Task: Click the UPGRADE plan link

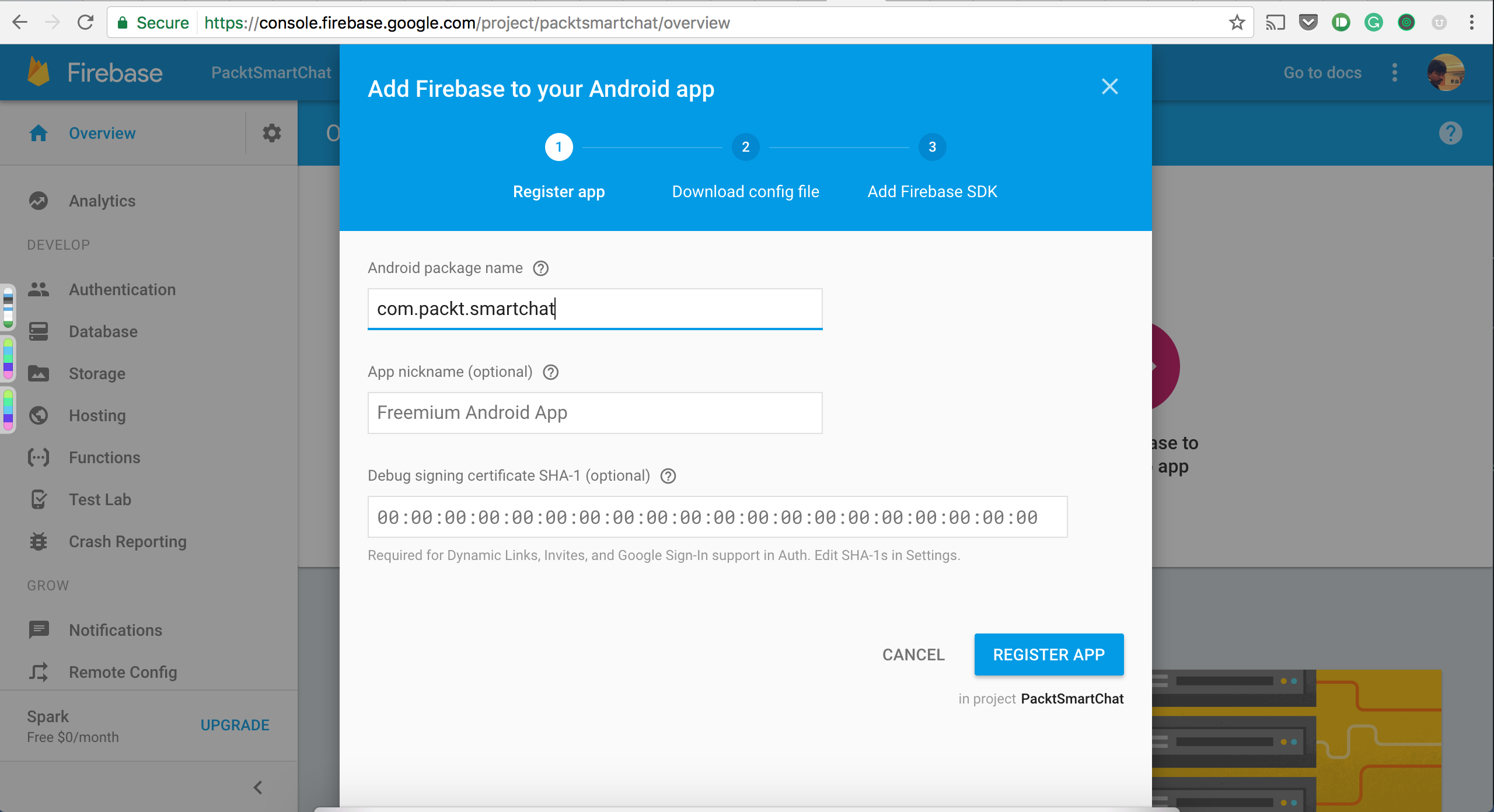Action: [235, 725]
